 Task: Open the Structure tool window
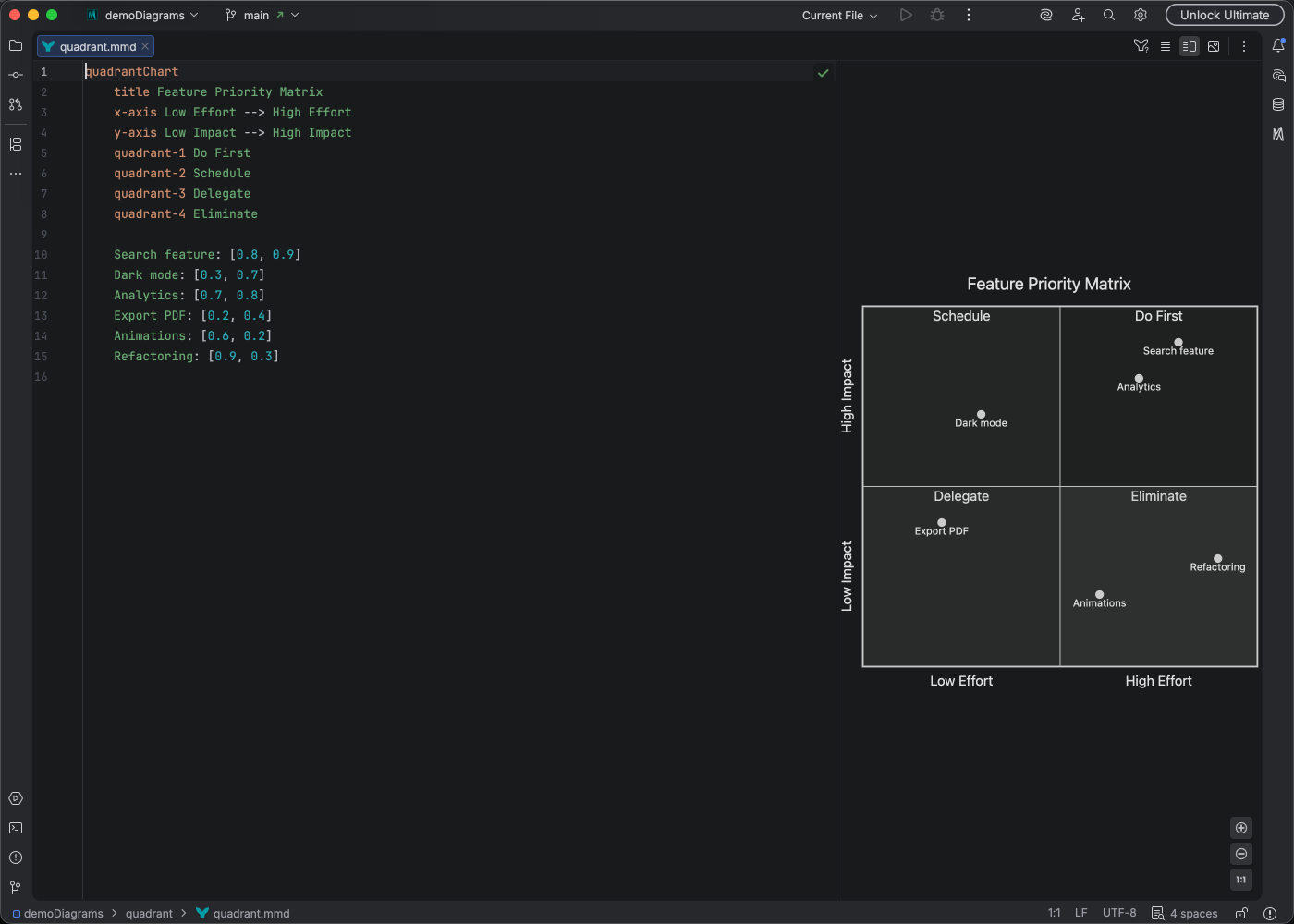(15, 144)
